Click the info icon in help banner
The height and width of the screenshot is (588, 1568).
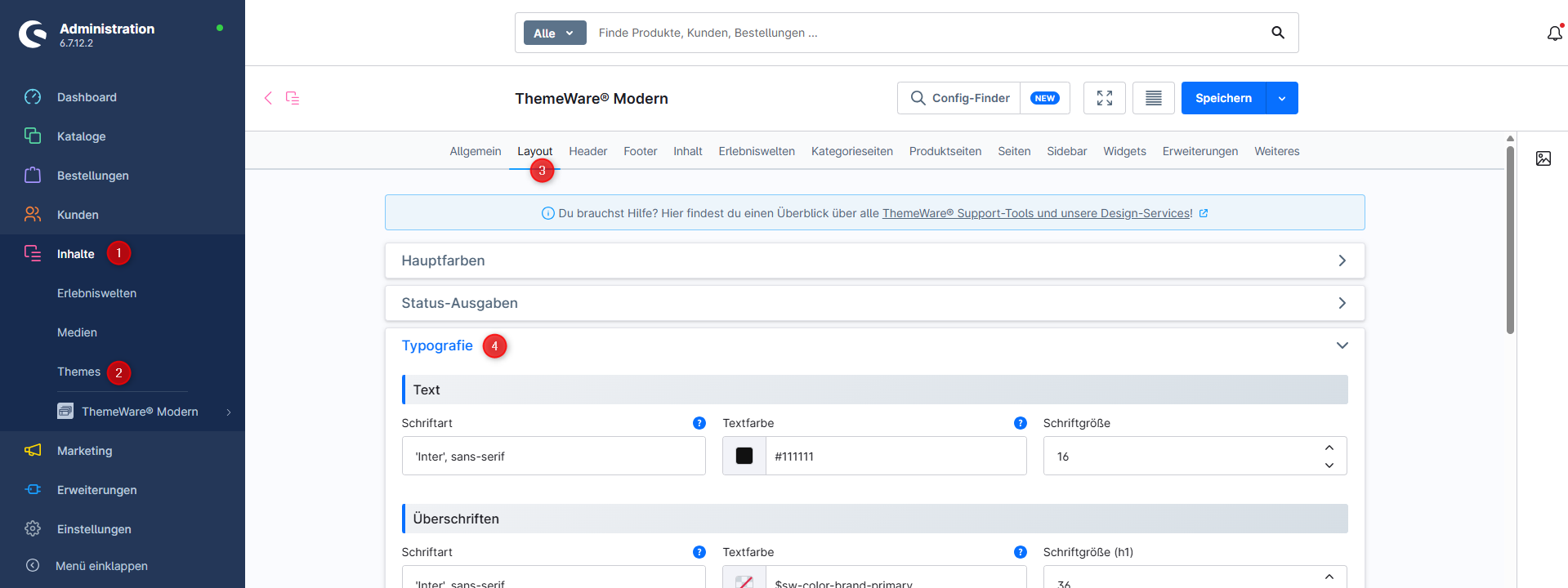tap(548, 213)
